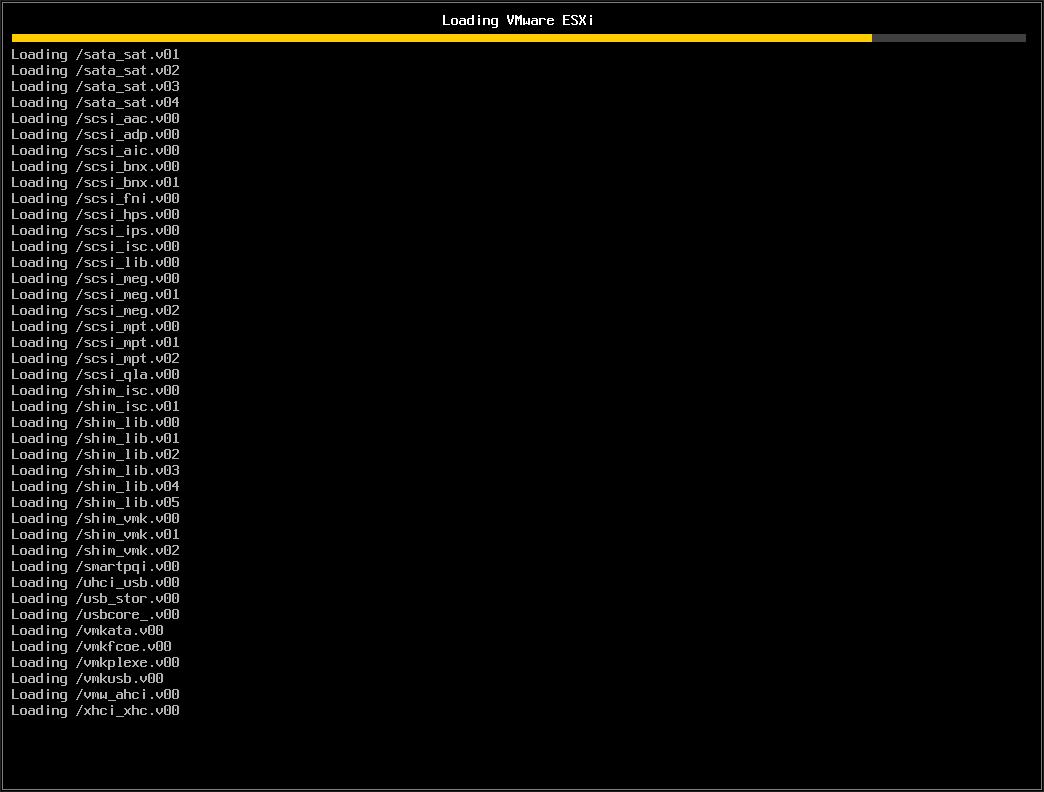Click on 'Loading /scsi_fni.v00'
1044x792 pixels.
coord(95,198)
